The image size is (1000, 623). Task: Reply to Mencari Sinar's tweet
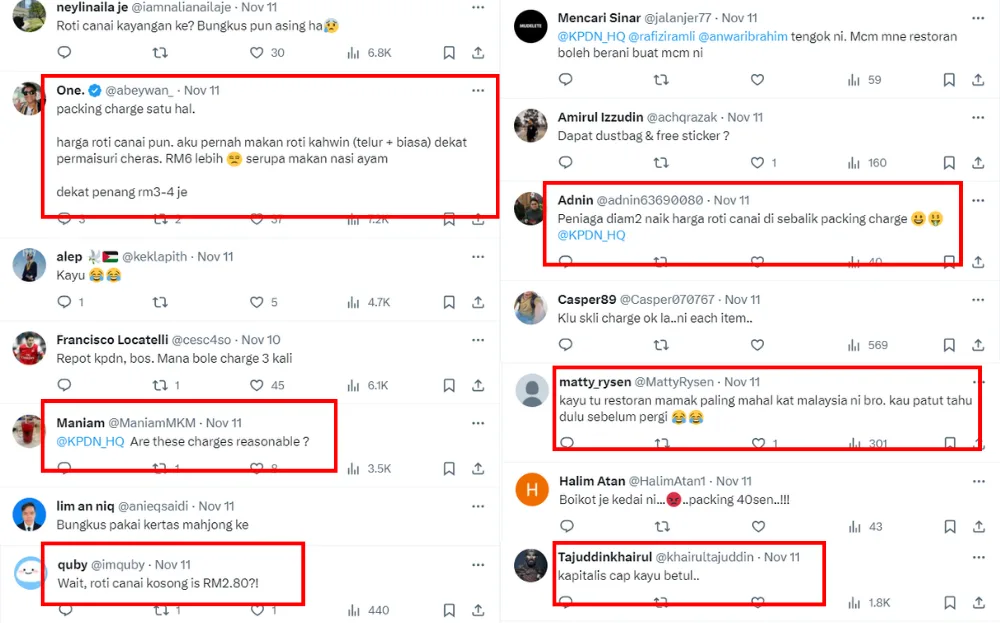[x=564, y=80]
